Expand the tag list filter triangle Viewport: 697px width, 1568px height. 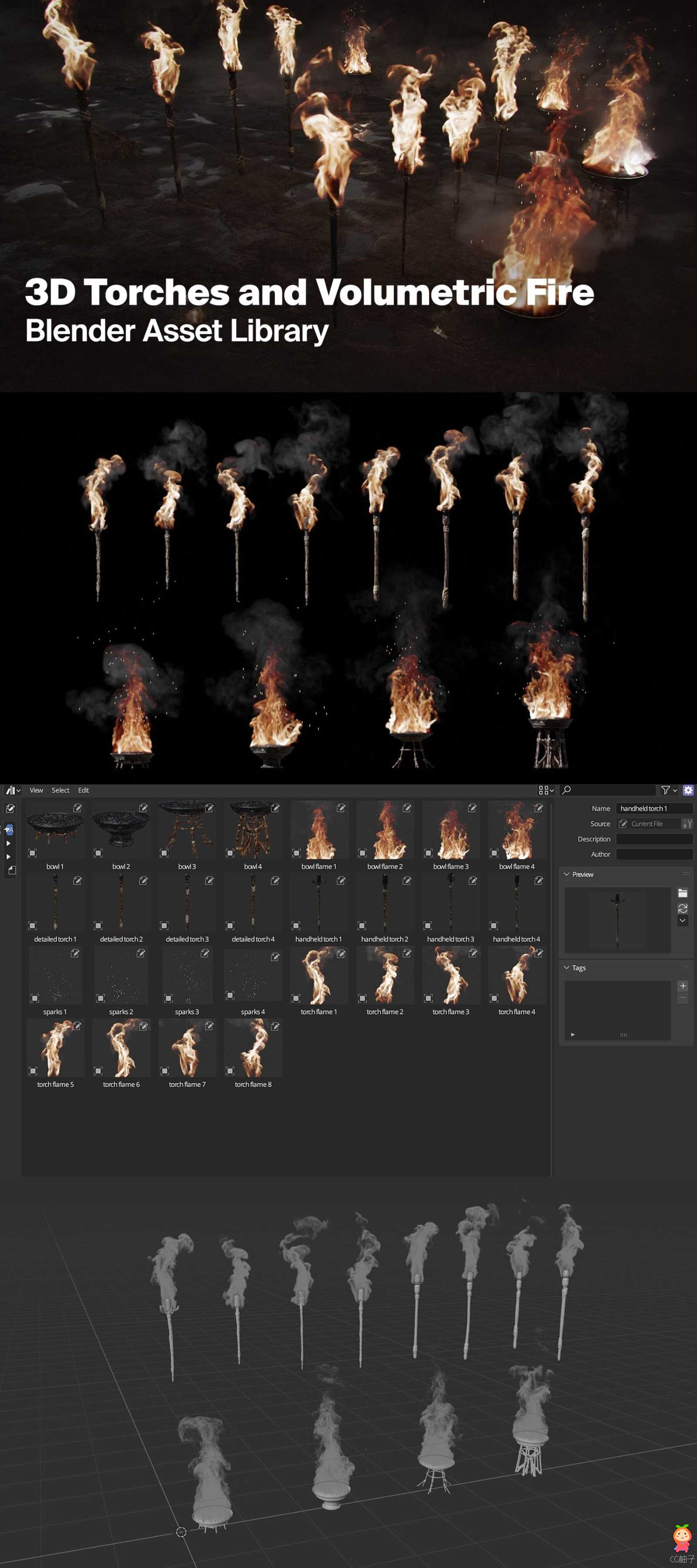tap(573, 1034)
